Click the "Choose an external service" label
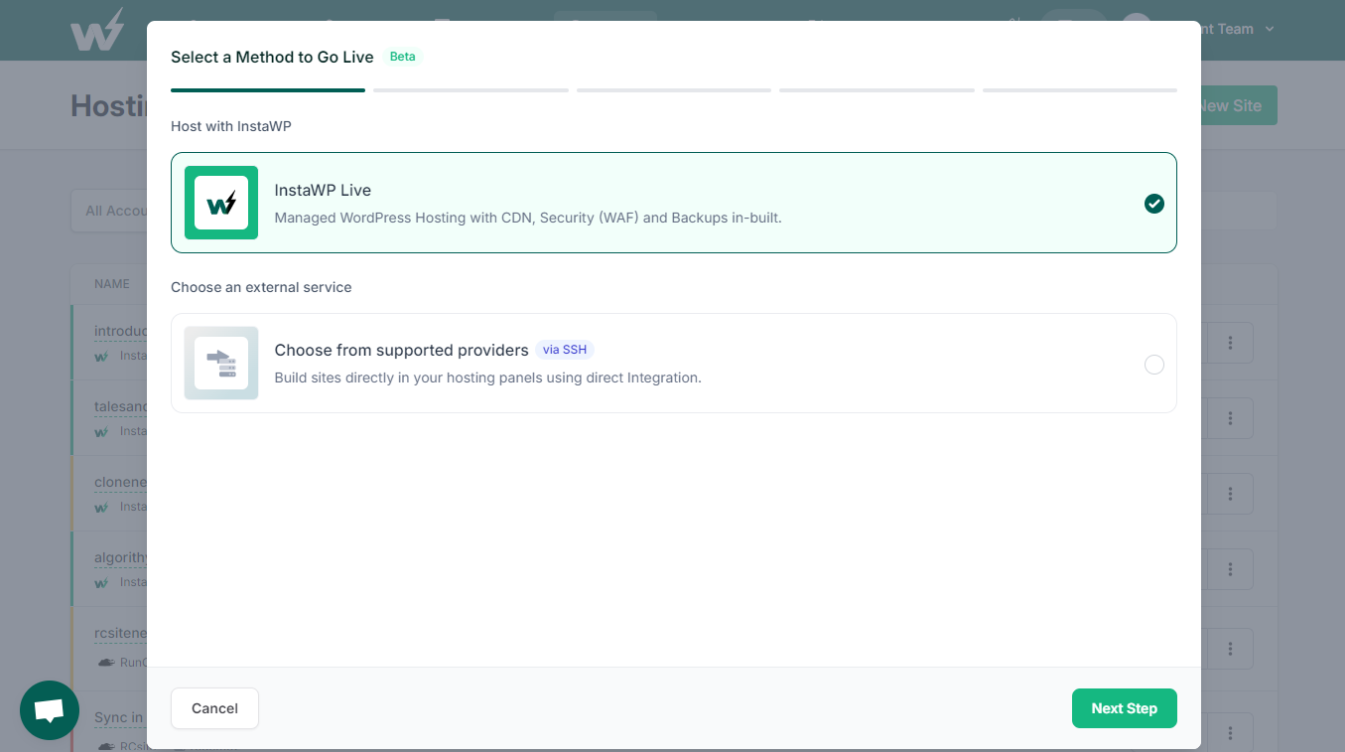1345x752 pixels. [x=261, y=287]
